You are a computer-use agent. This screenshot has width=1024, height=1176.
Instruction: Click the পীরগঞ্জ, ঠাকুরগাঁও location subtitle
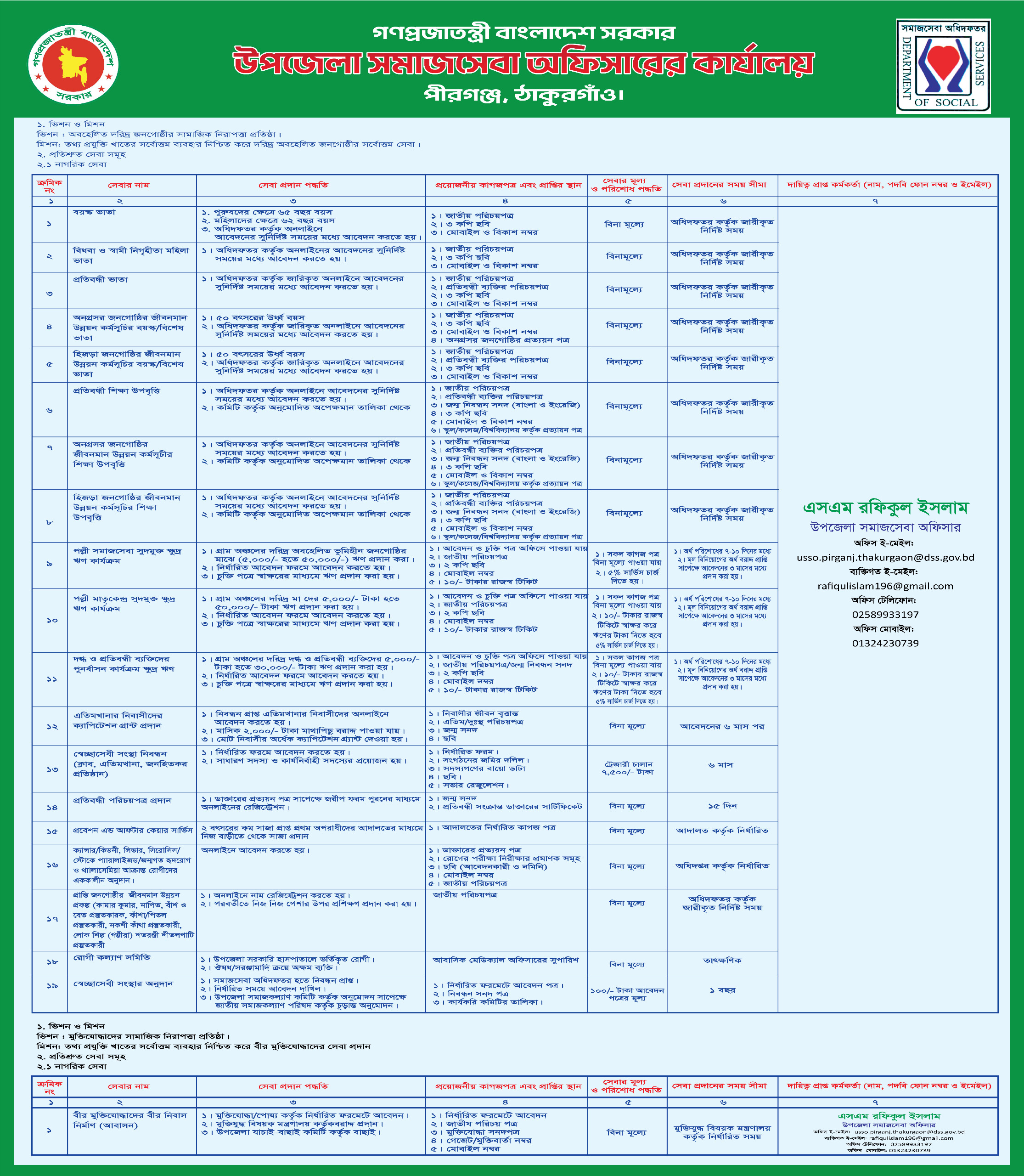point(523,94)
